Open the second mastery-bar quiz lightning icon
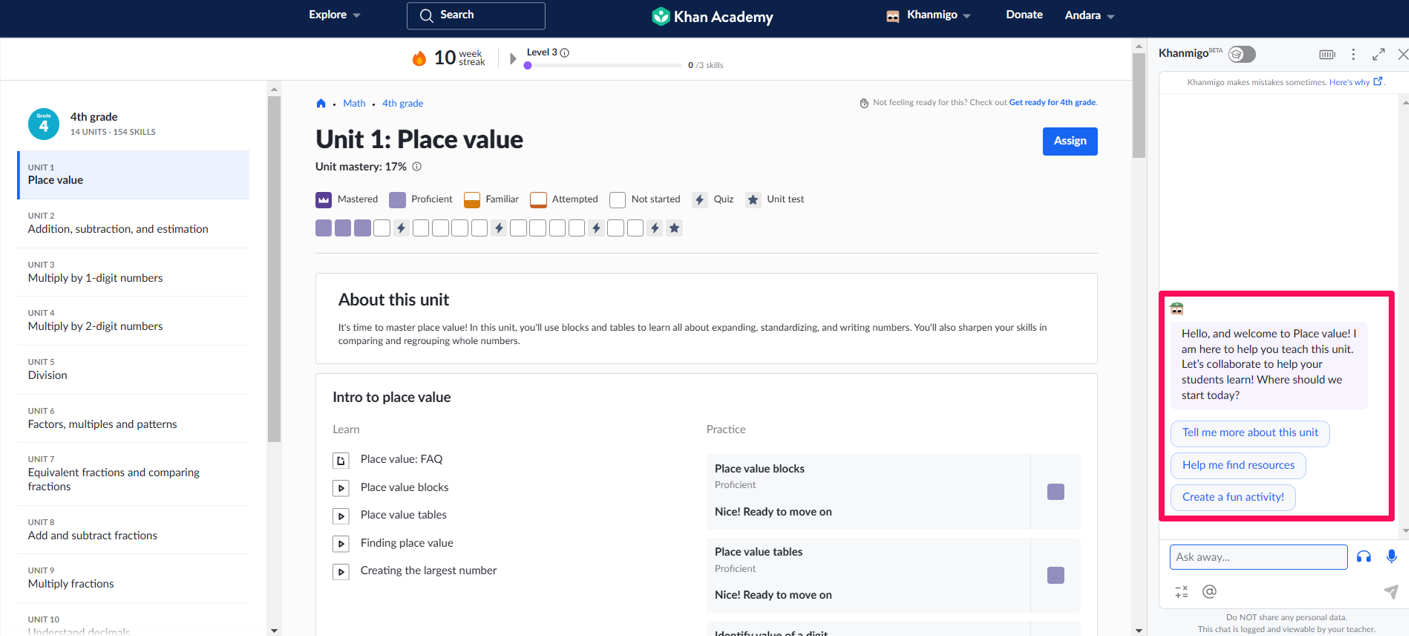1409x636 pixels. pos(498,228)
